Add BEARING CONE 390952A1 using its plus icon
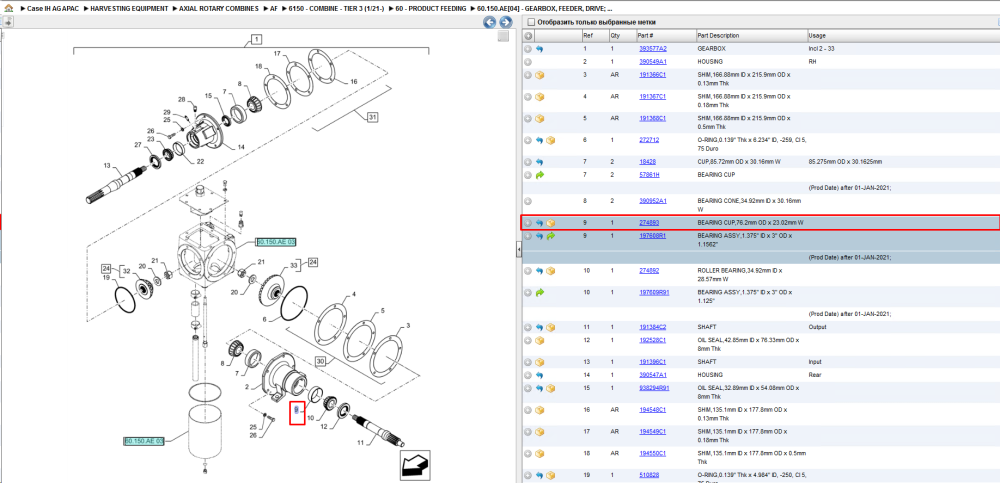The height and width of the screenshot is (483, 1000). [x=528, y=201]
